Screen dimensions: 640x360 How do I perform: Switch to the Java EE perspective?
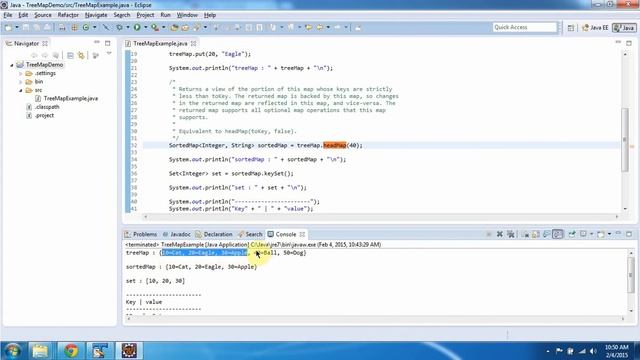click(595, 27)
